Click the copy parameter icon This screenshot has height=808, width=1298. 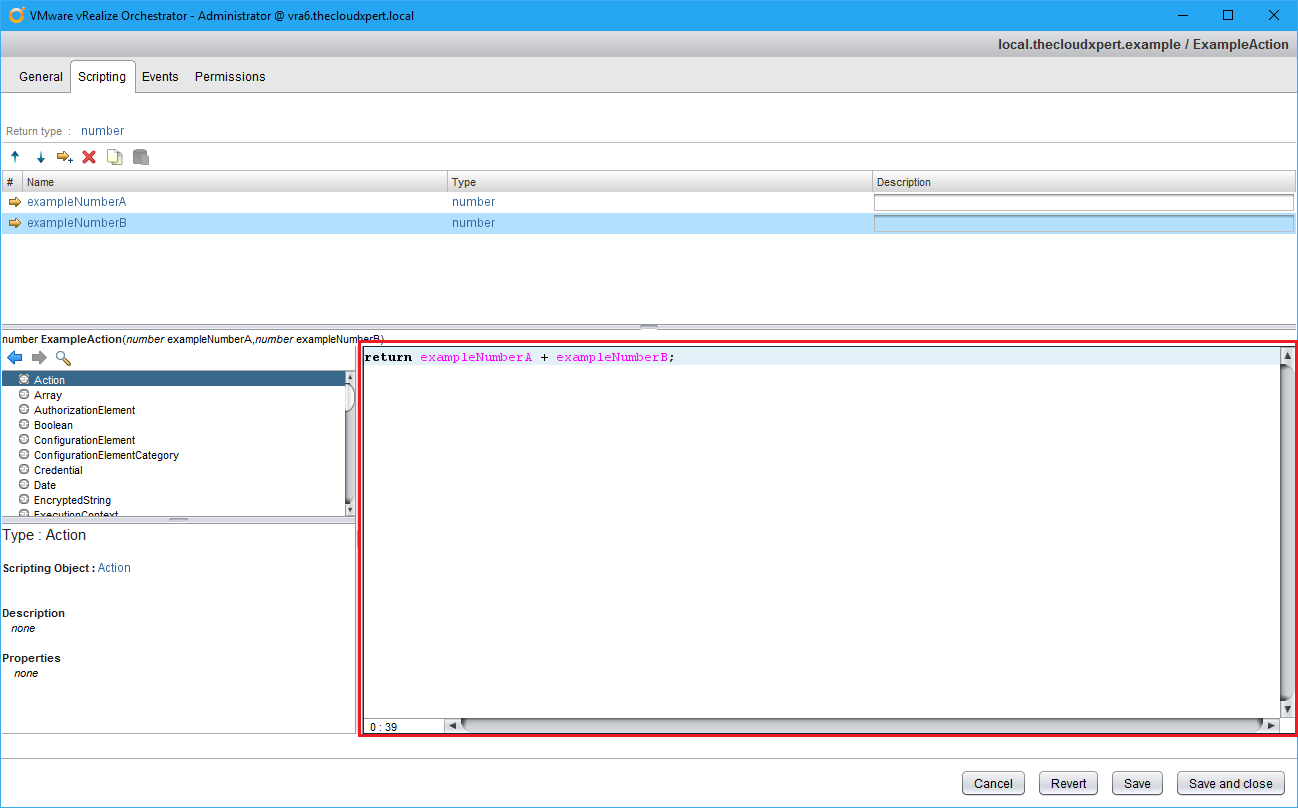tap(115, 157)
